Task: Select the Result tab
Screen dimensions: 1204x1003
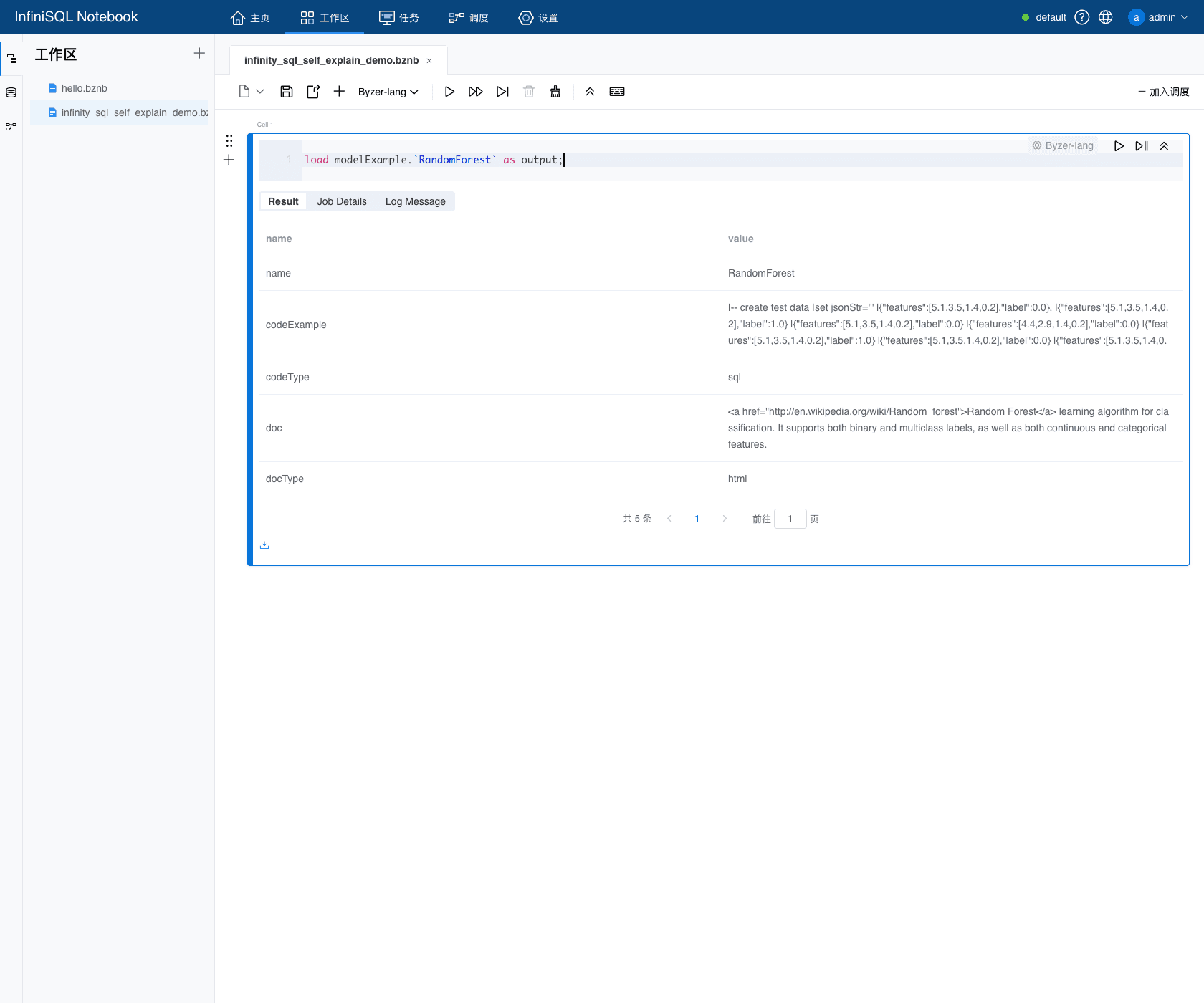Action: tap(283, 201)
